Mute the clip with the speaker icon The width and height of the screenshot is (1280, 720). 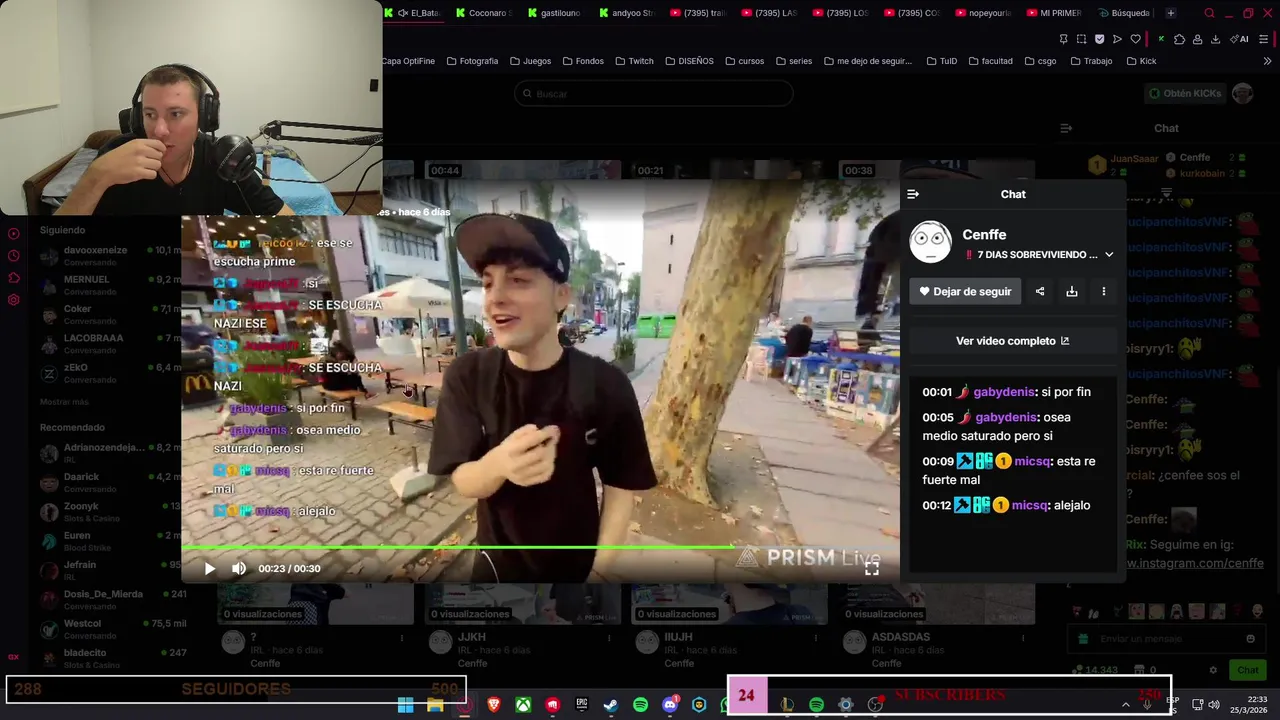pos(239,568)
